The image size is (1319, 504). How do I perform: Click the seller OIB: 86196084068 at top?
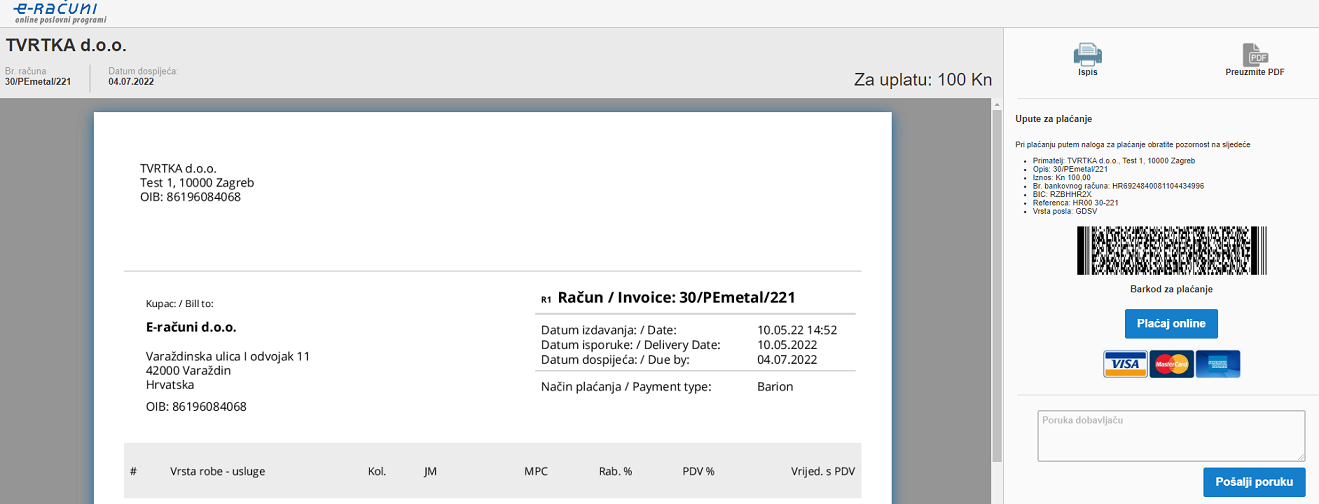[x=190, y=197]
